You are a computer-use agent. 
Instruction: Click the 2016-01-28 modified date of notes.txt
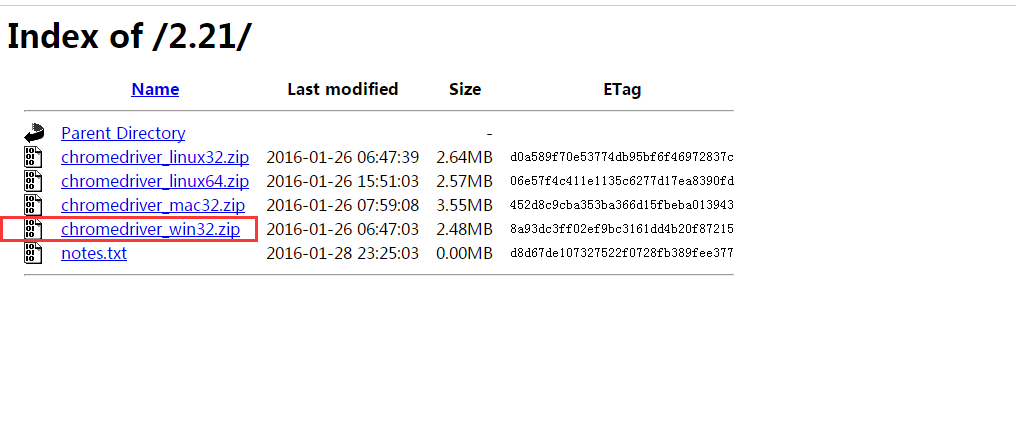[342, 253]
